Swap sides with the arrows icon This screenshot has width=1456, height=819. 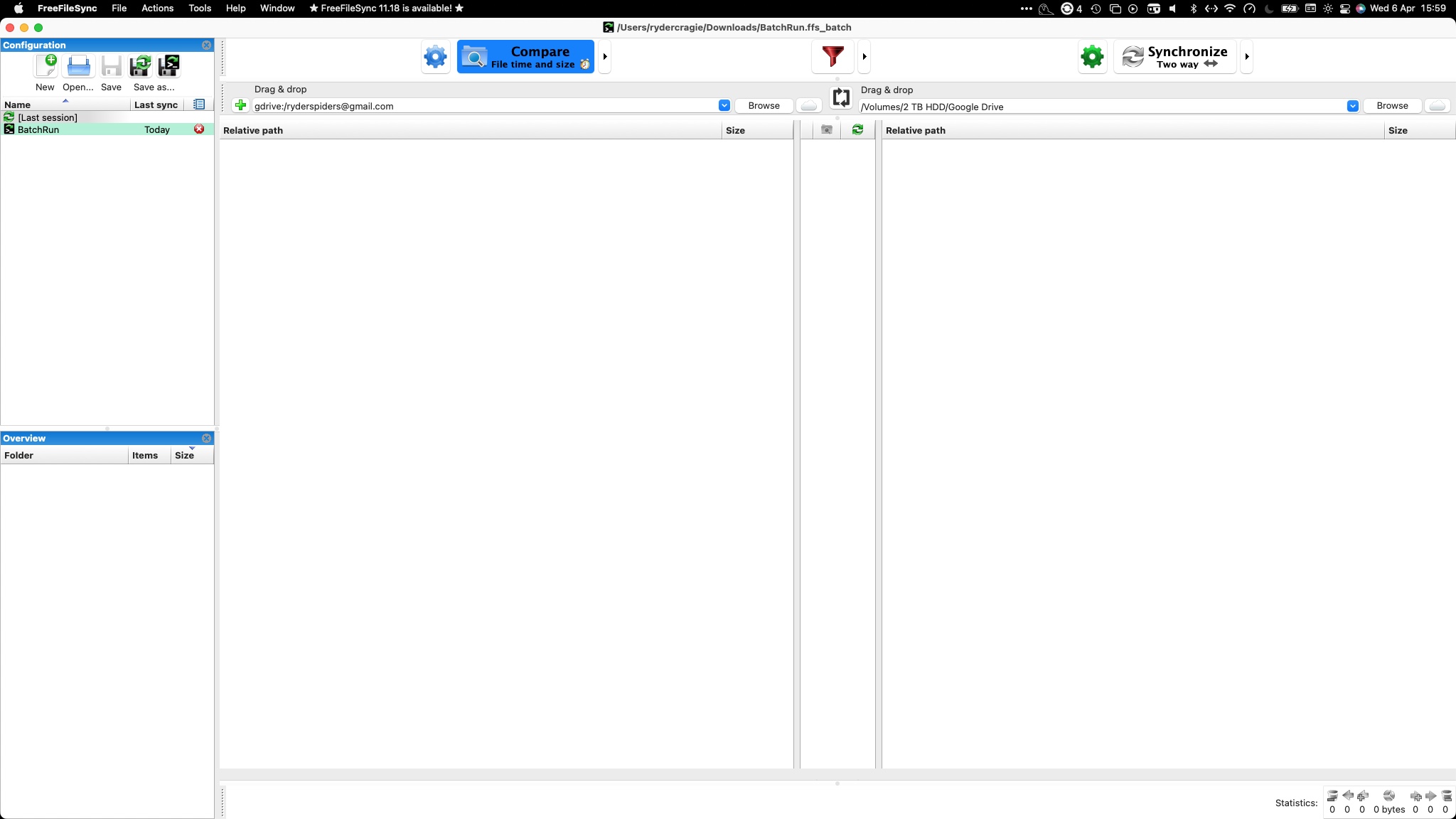(841, 97)
